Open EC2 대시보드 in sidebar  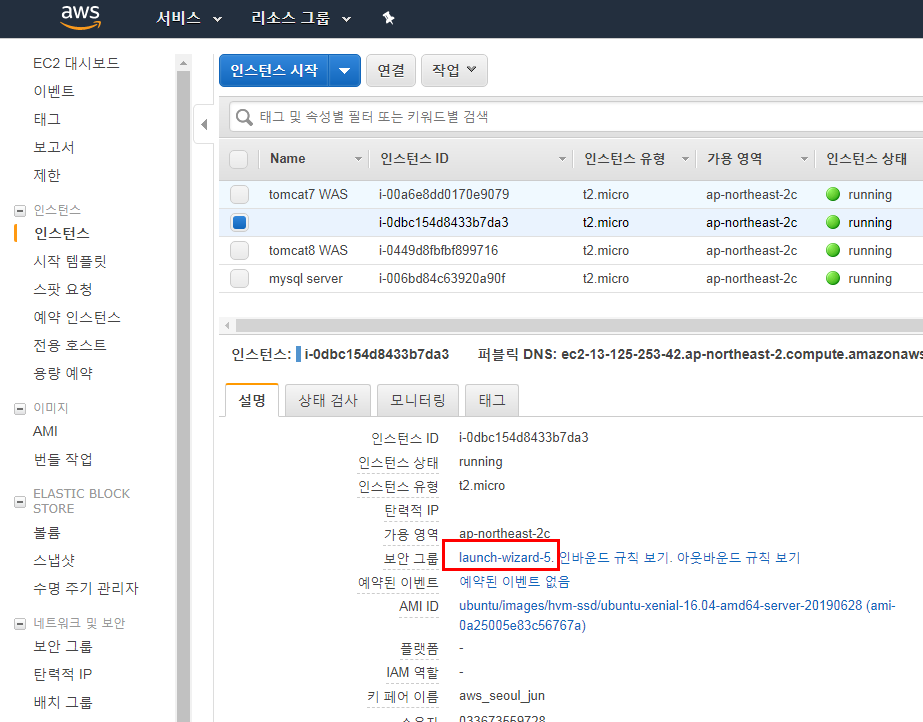coord(76,63)
